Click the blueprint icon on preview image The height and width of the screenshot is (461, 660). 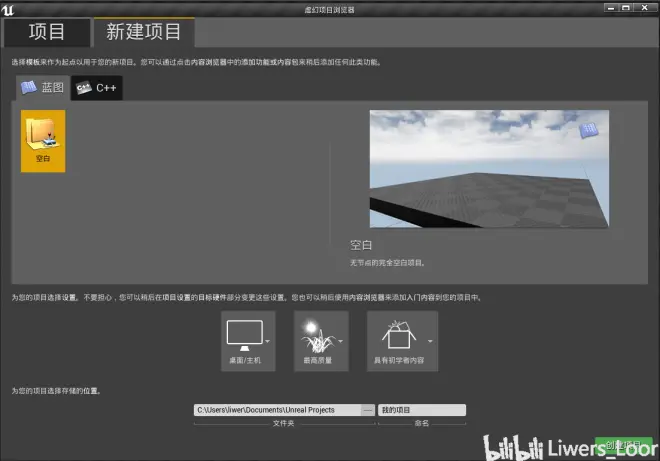click(x=588, y=130)
